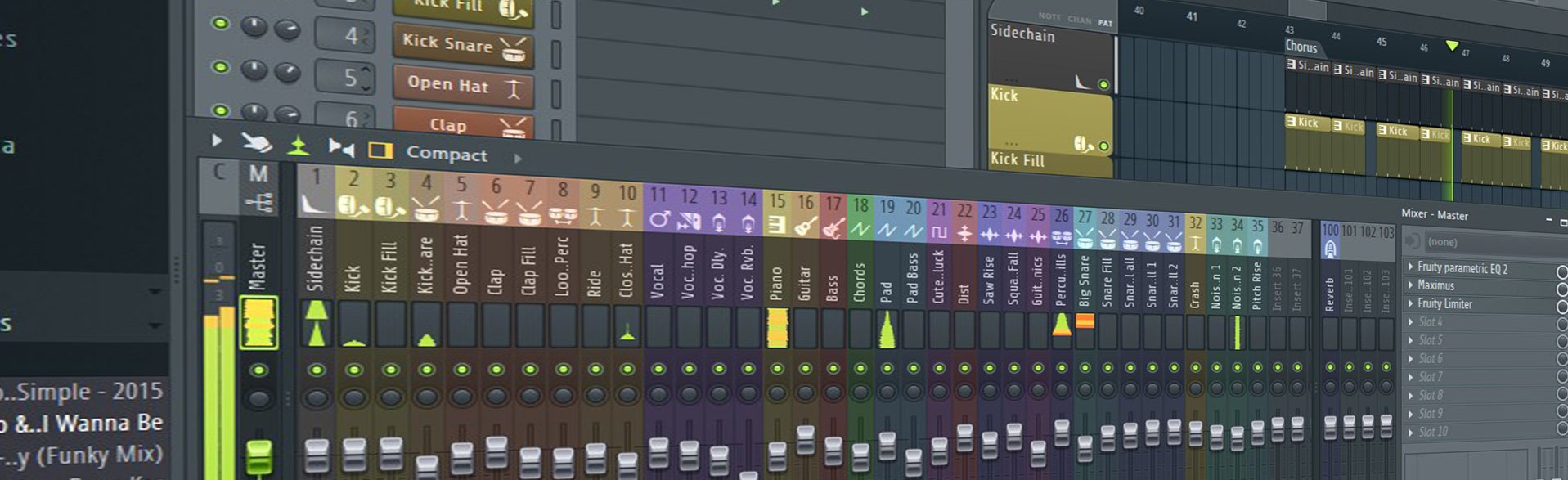Select mixer track 32 Crash cymbal icon
Screen dimensions: 1568x480
click(x=1195, y=244)
